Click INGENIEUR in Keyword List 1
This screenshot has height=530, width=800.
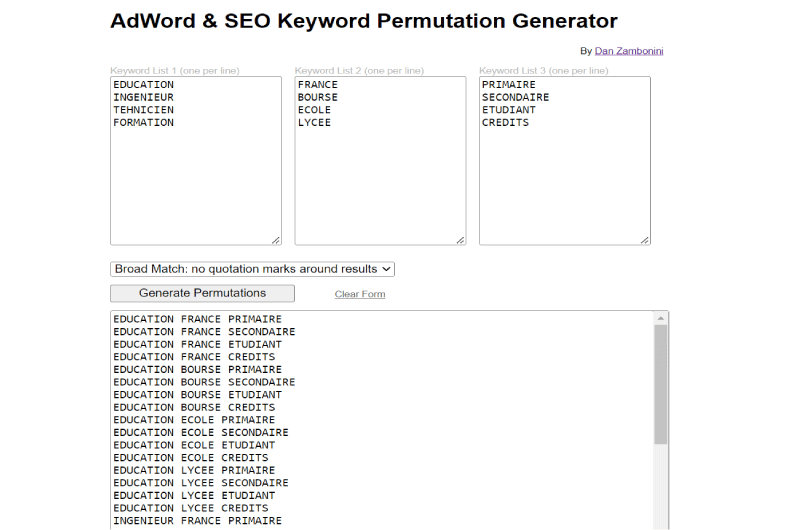(x=143, y=97)
